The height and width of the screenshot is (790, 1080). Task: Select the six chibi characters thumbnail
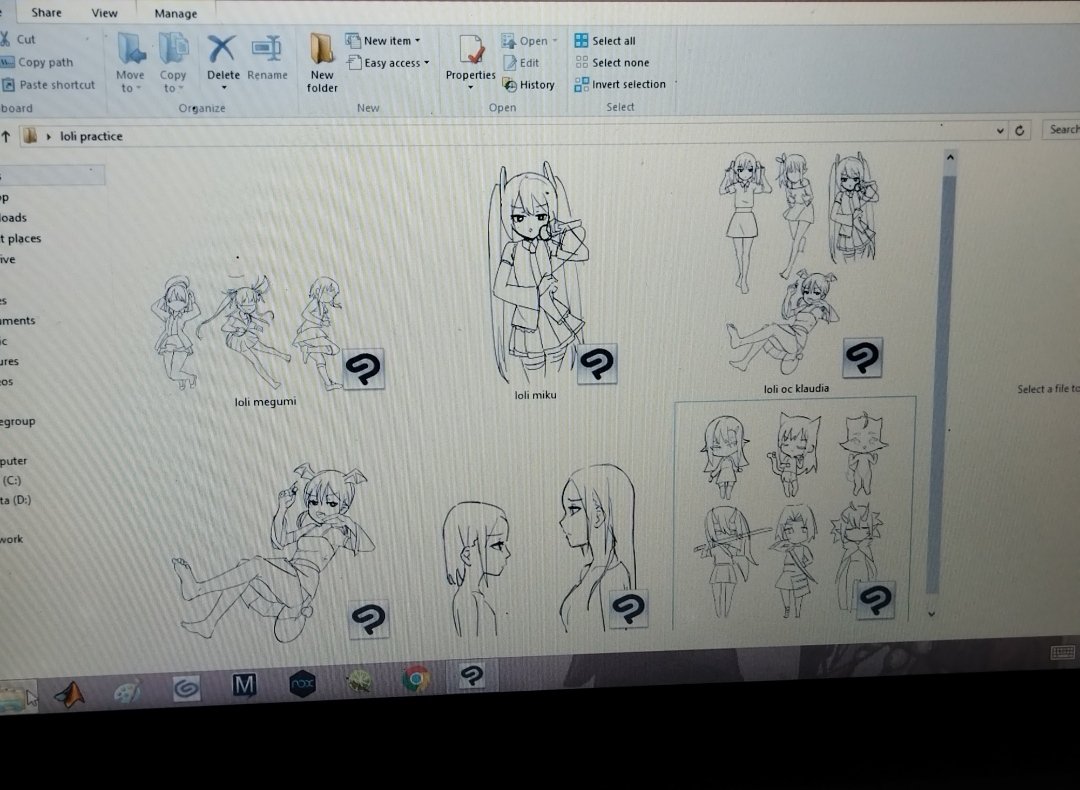tap(795, 513)
